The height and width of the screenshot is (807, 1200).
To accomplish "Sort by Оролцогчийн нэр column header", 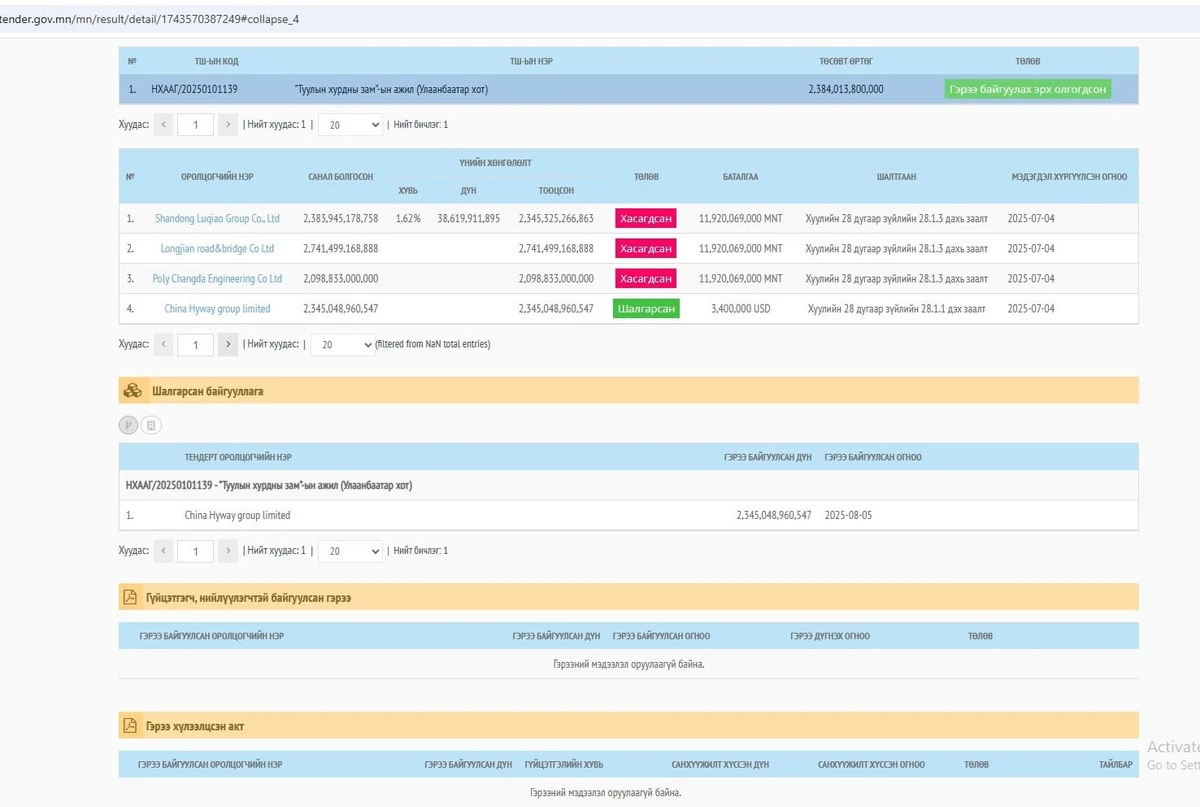I will (x=217, y=177).
